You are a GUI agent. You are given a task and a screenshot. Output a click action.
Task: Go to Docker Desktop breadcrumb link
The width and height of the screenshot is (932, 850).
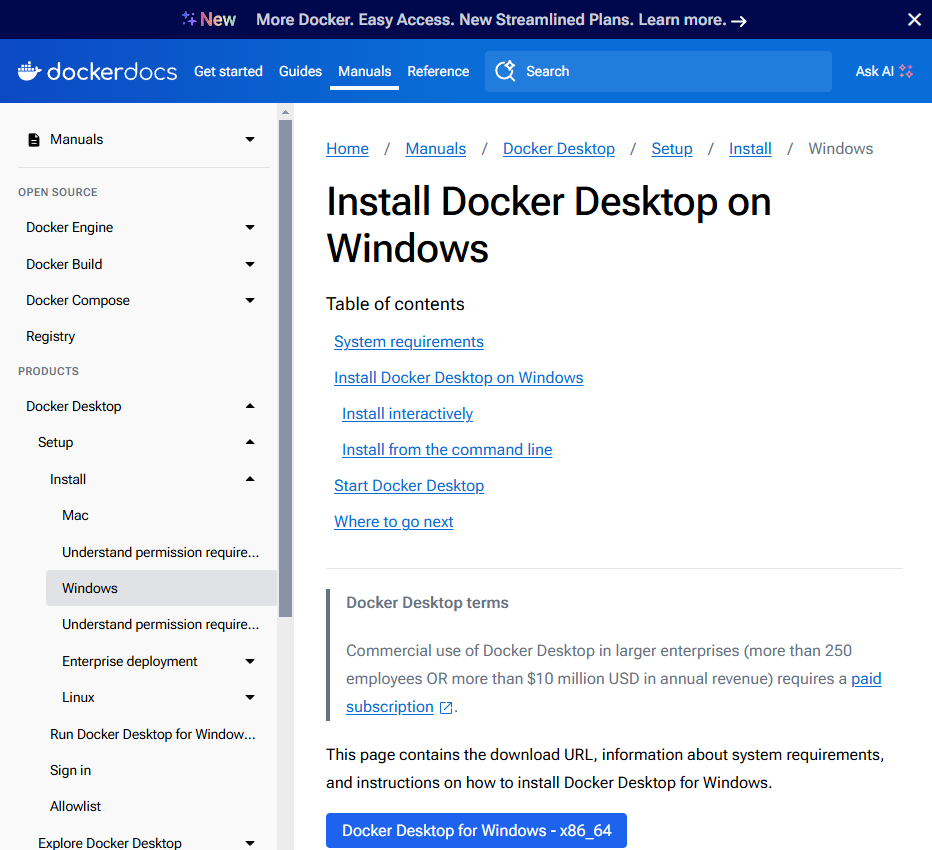point(559,149)
